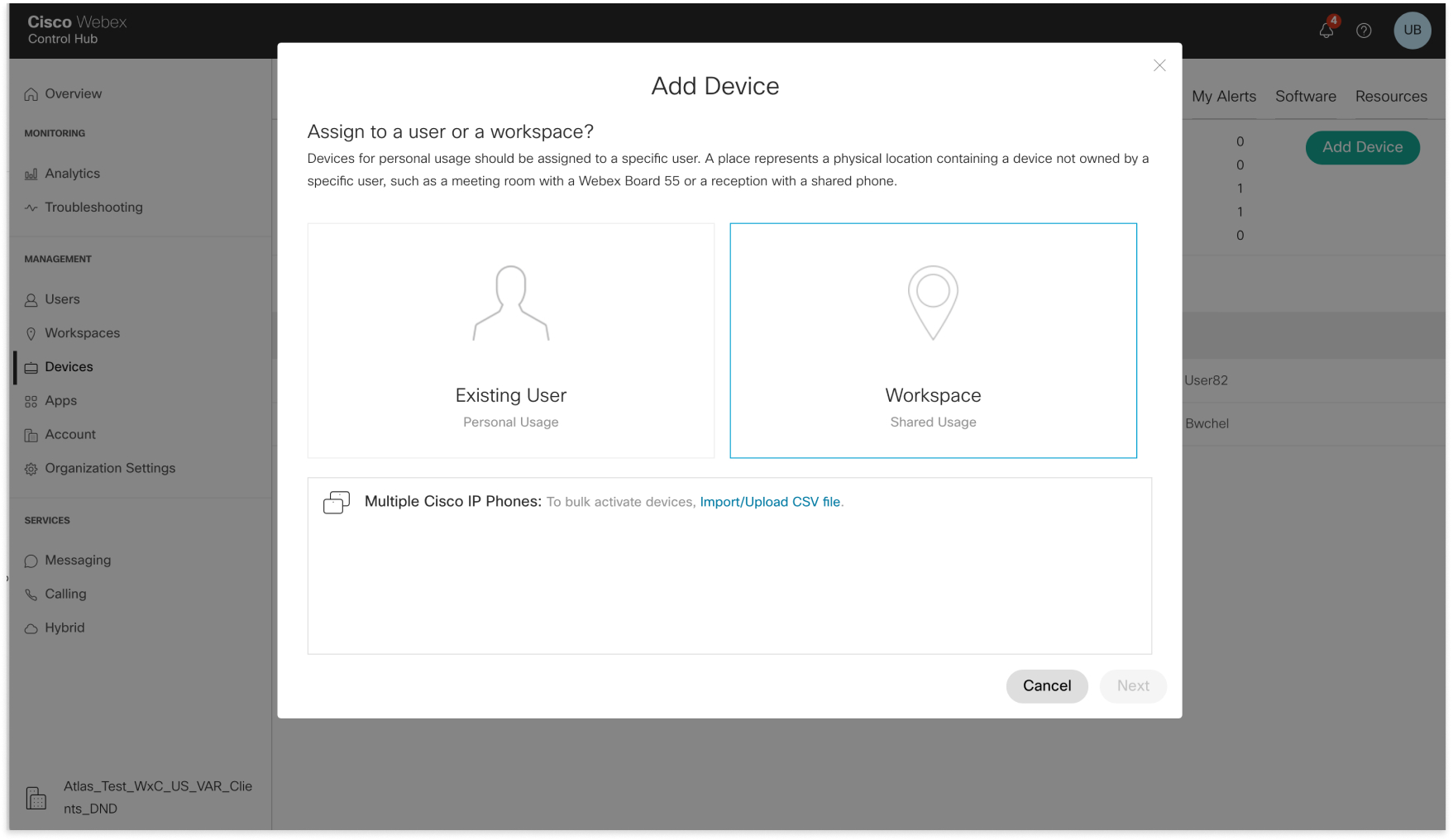Select Troubleshooting in the sidebar
The width and height of the screenshot is (1453, 840).
click(93, 208)
